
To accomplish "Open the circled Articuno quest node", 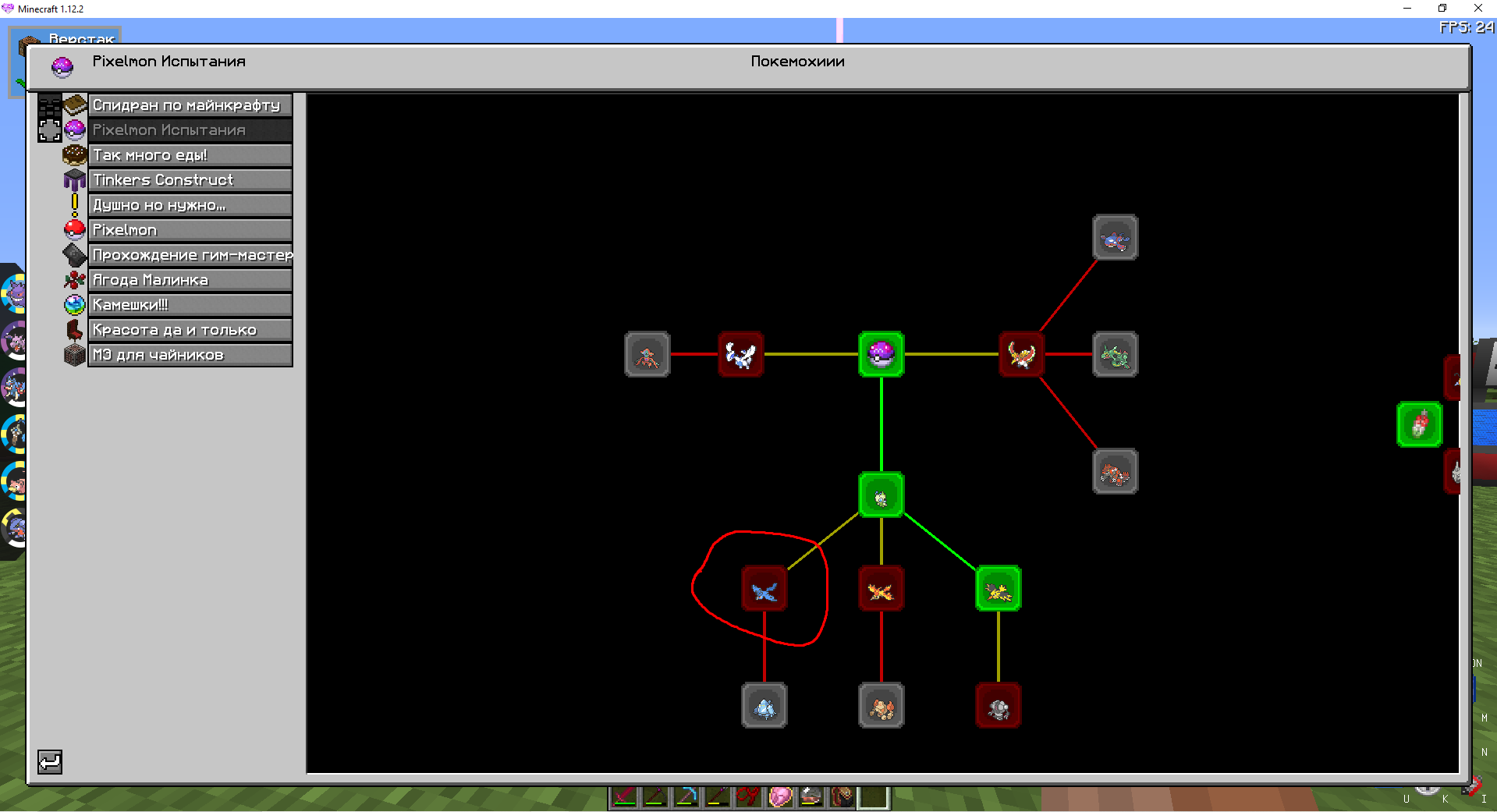I will [x=764, y=589].
